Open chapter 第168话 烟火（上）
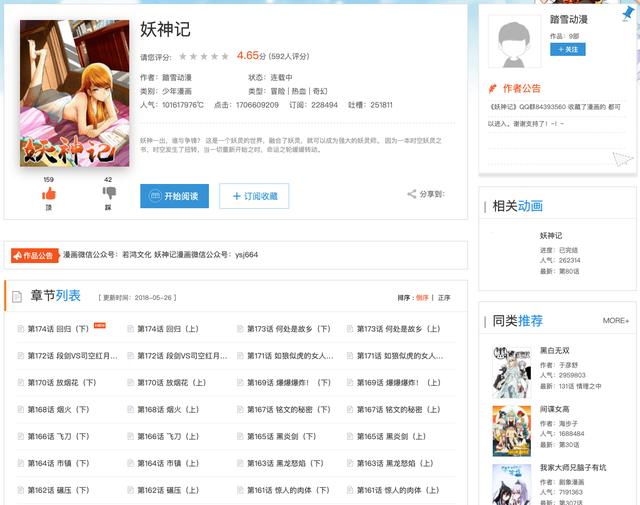This screenshot has height=505, width=640. point(168,409)
